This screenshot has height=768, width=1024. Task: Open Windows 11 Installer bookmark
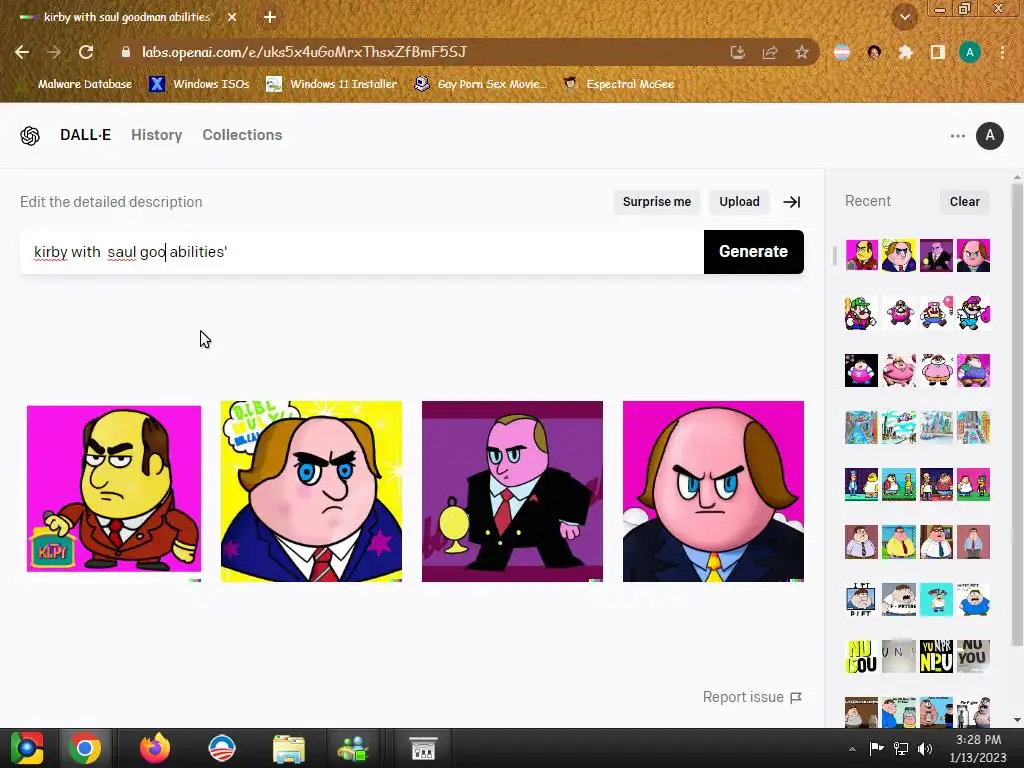(332, 84)
